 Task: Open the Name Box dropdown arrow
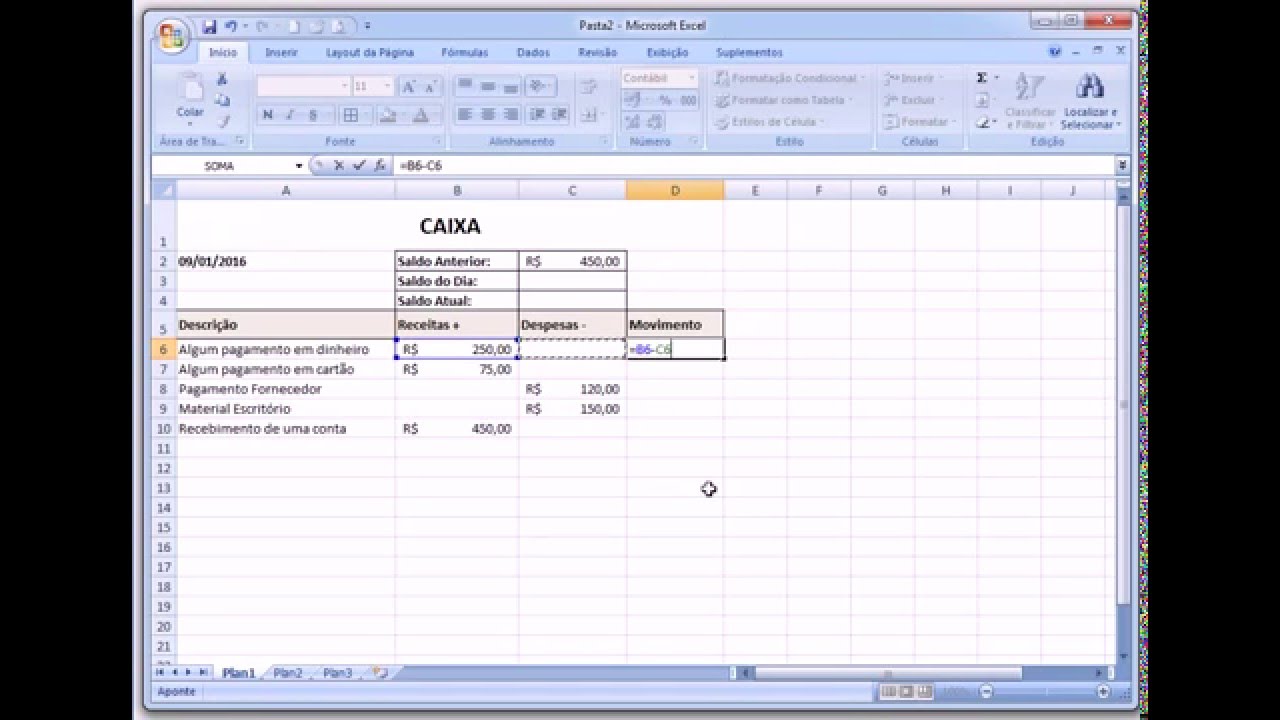click(298, 166)
